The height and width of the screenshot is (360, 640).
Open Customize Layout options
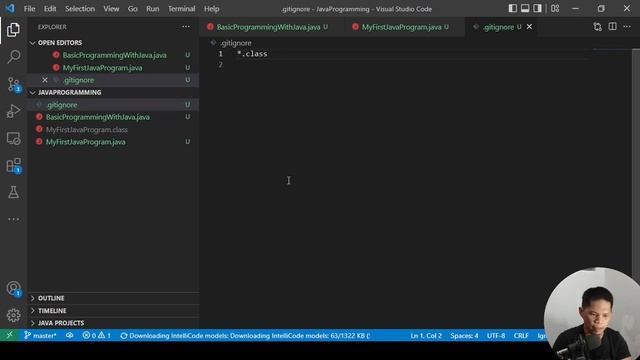[555, 8]
